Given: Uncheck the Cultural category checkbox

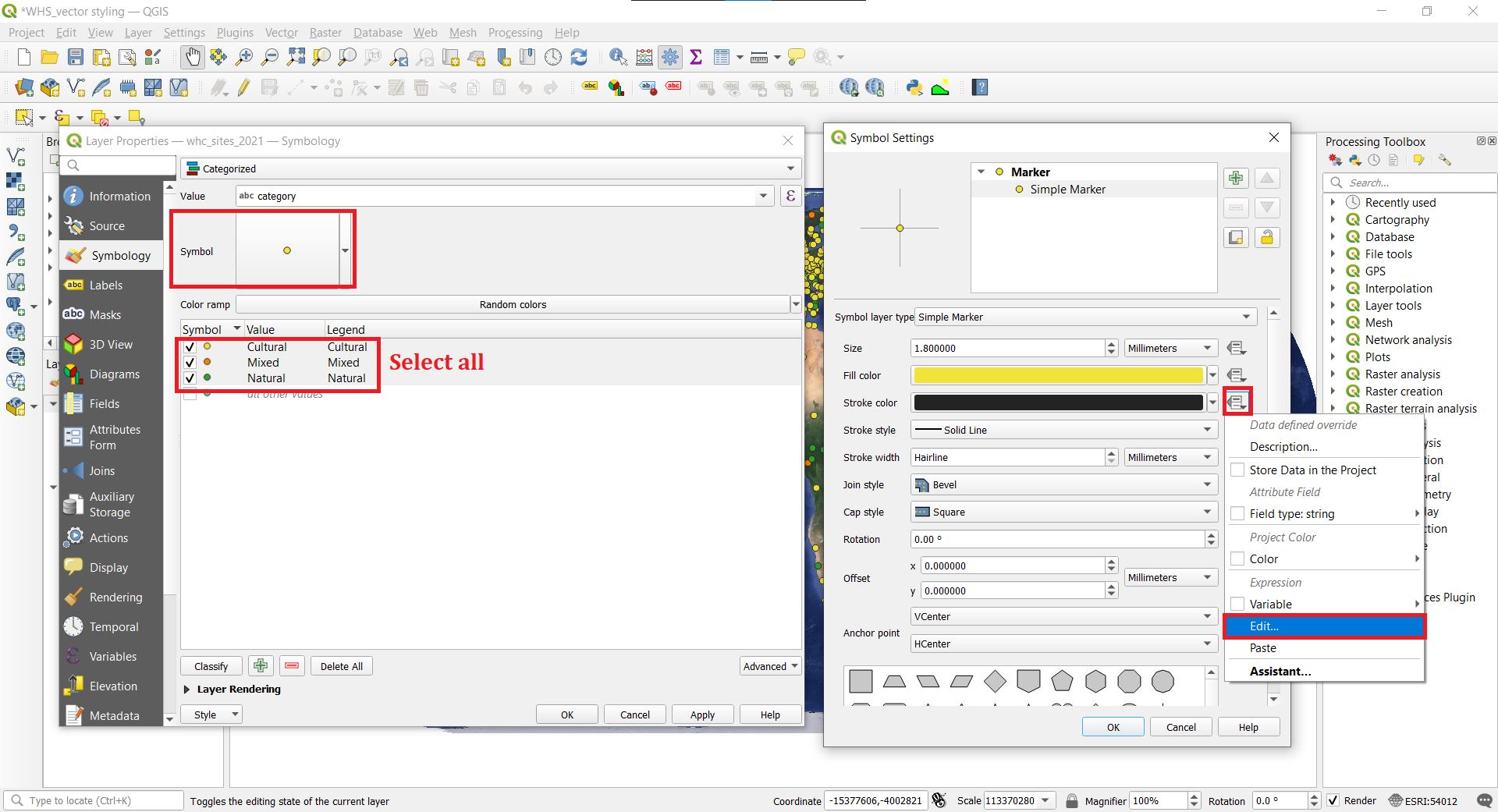Looking at the screenshot, I should tap(190, 347).
